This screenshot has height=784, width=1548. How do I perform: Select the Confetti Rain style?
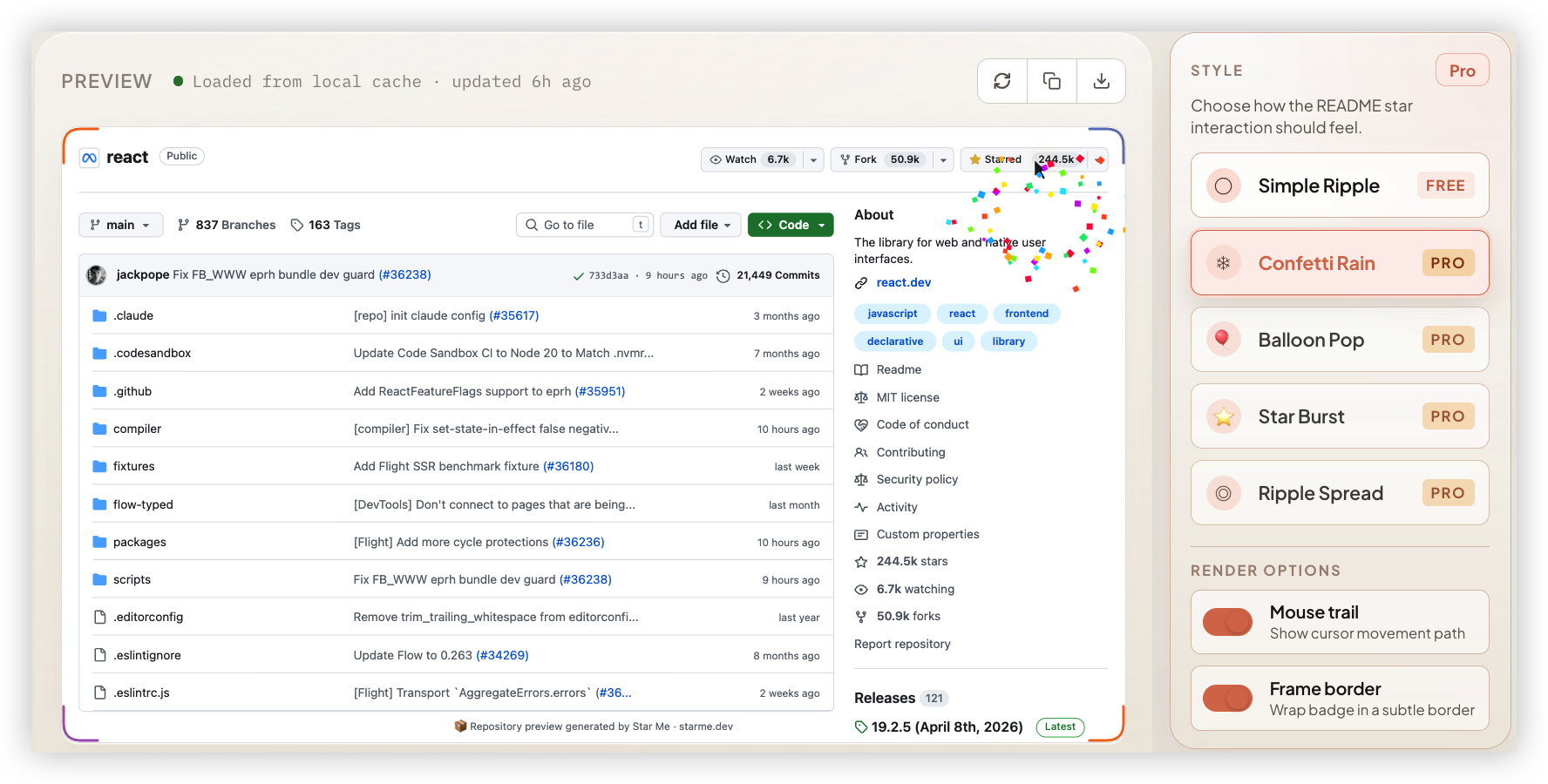click(x=1340, y=263)
